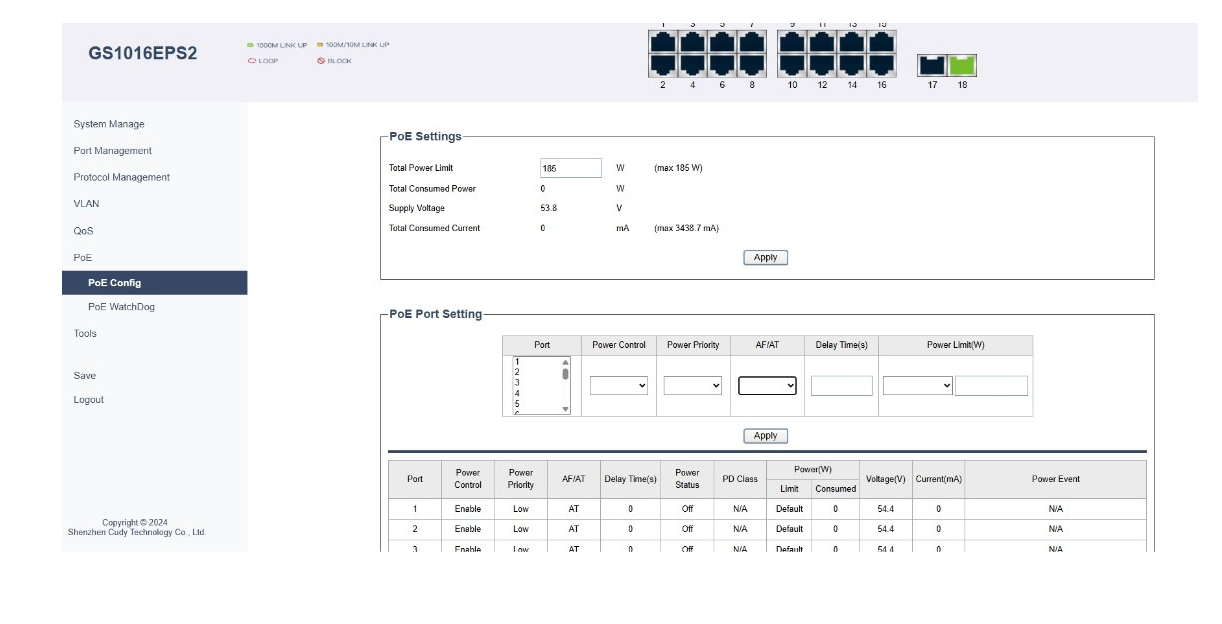Image resolution: width=1222 pixels, height=624 pixels.
Task: Click Apply under PoE Port Setting
Action: [766, 436]
